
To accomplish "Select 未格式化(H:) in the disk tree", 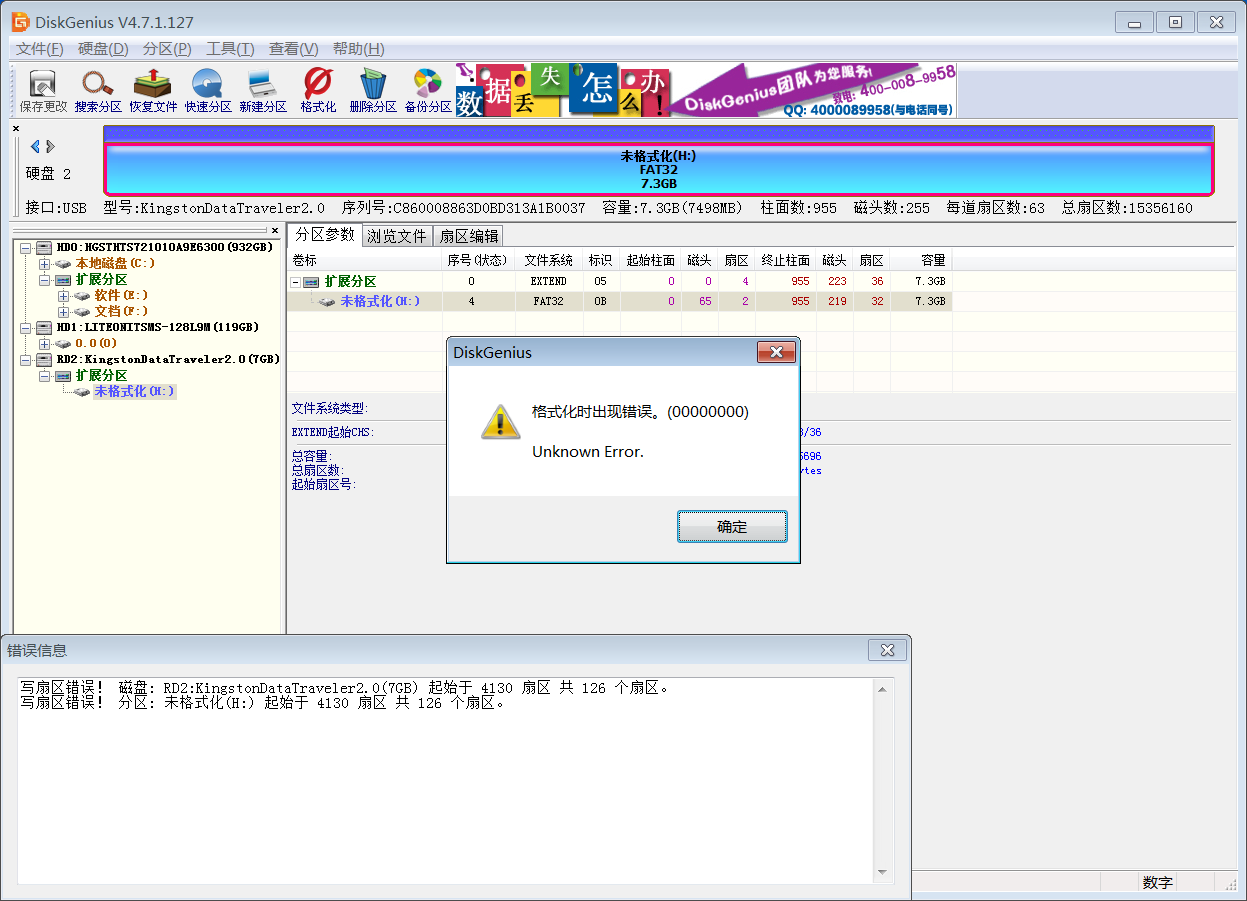I will tap(135, 391).
